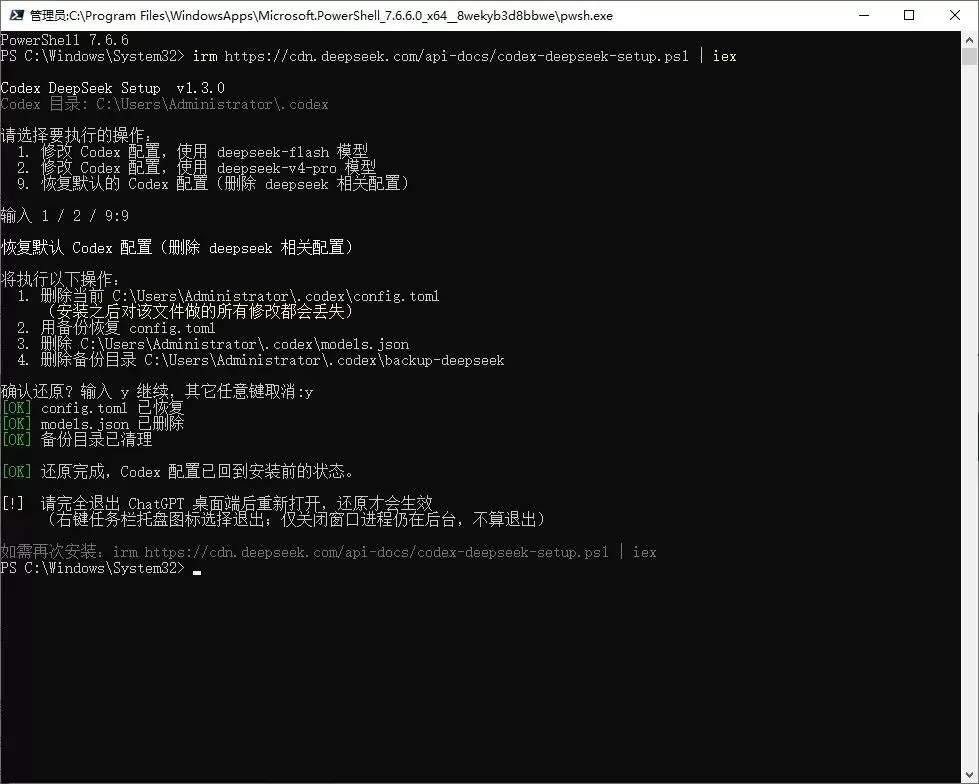Click step 4 删除备份目录 backup-deepseek line
Viewport: 979px width, 784px height.
tap(260, 360)
